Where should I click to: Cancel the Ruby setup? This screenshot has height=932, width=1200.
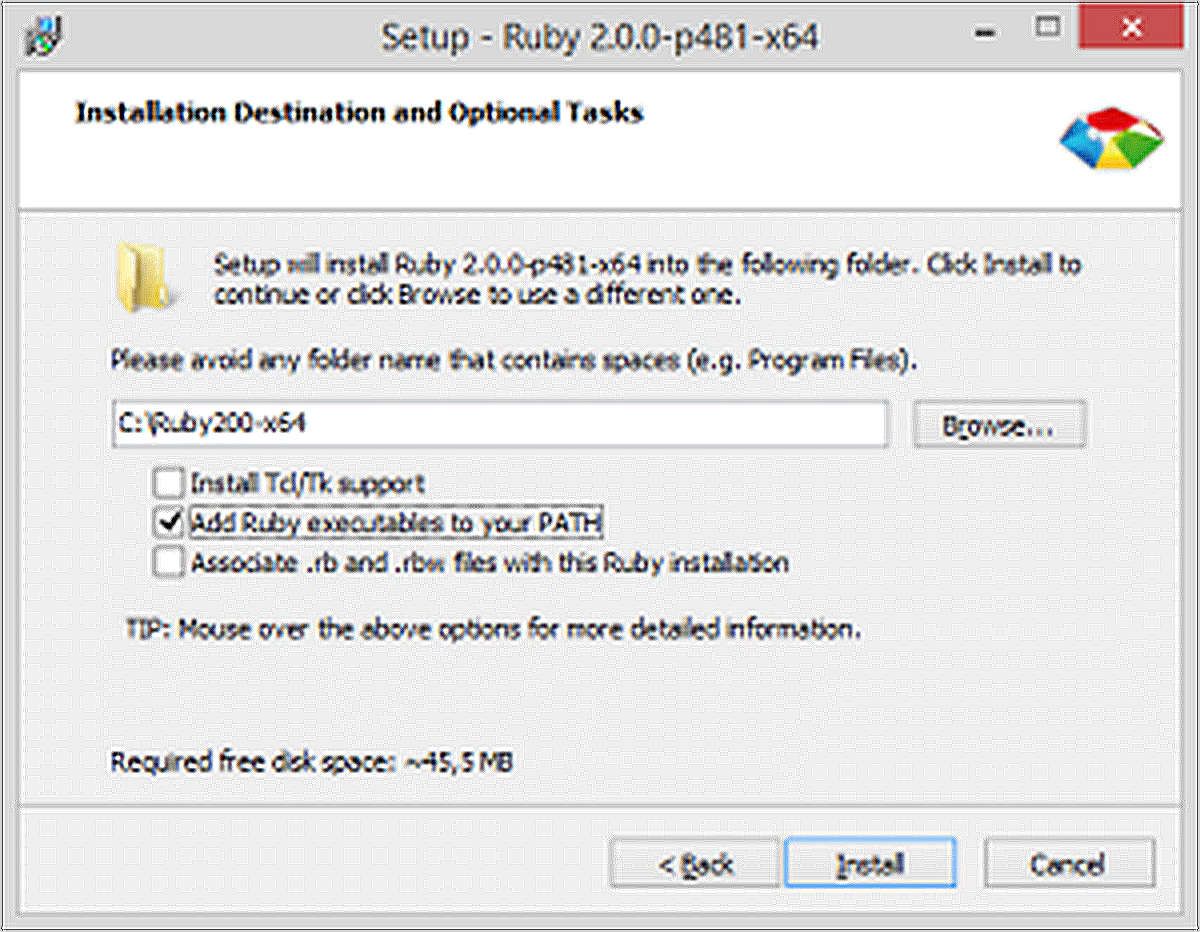1069,863
